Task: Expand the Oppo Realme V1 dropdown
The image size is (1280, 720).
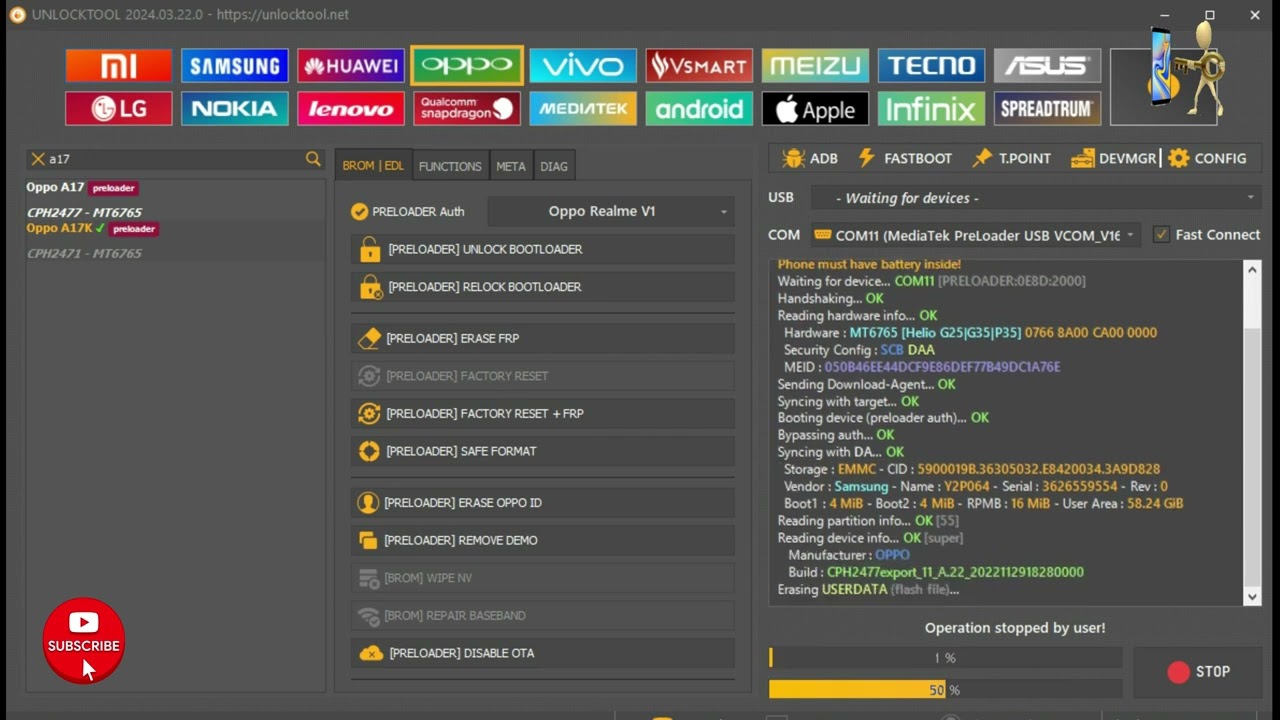Action: (611, 211)
